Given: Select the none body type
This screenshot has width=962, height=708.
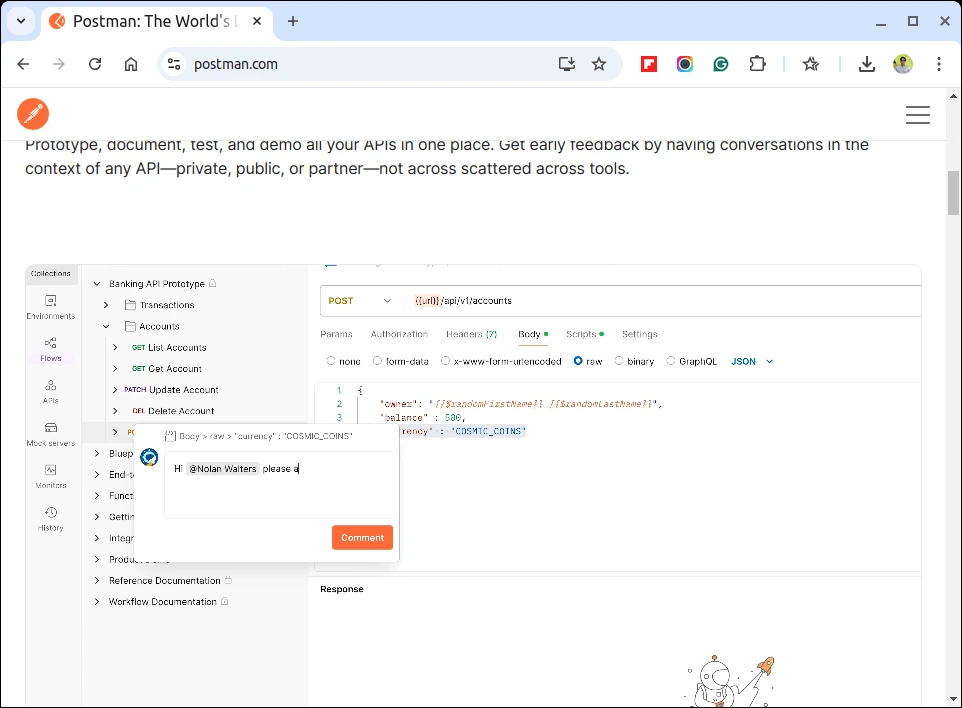Looking at the screenshot, I should [x=331, y=361].
